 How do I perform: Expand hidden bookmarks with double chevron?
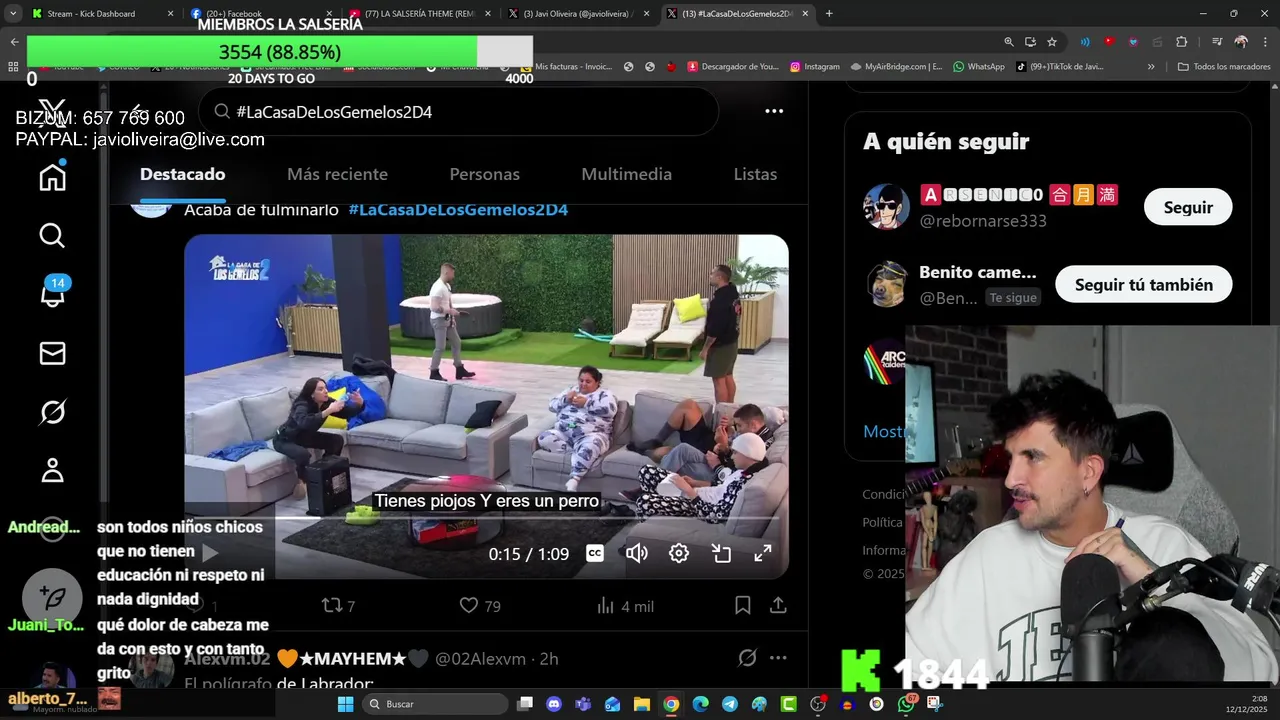point(1151,67)
